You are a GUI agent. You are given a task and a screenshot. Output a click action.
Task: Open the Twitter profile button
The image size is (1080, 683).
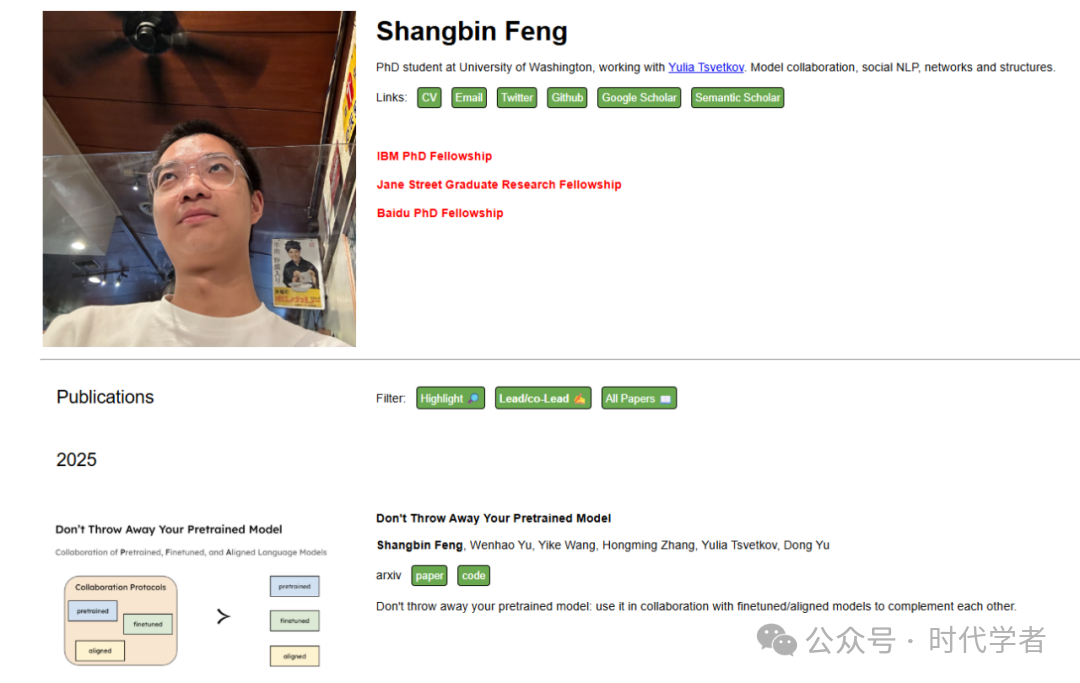click(517, 98)
